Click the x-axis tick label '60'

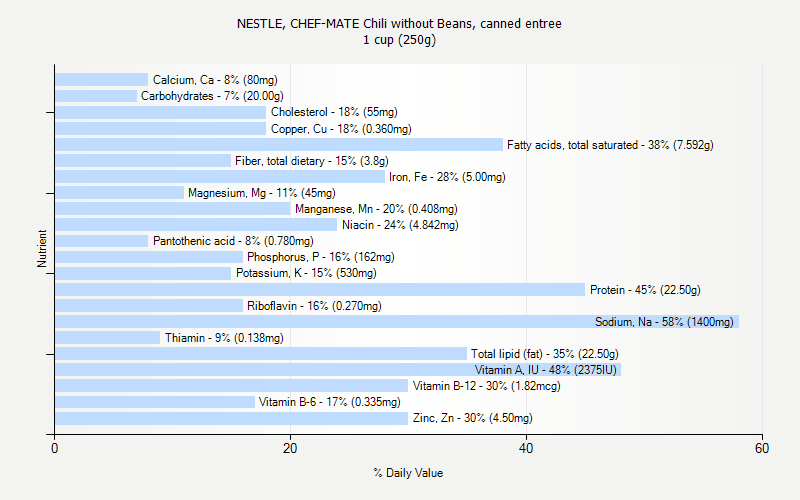point(762,448)
